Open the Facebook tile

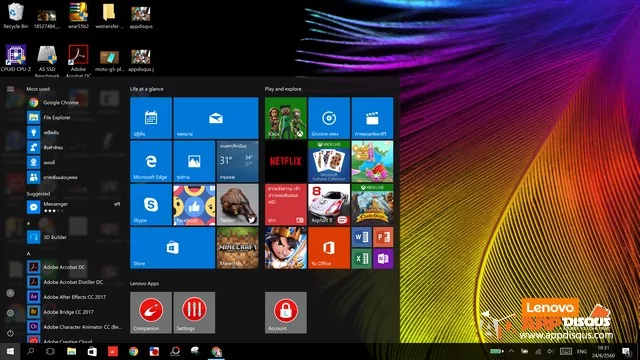[x=194, y=204]
